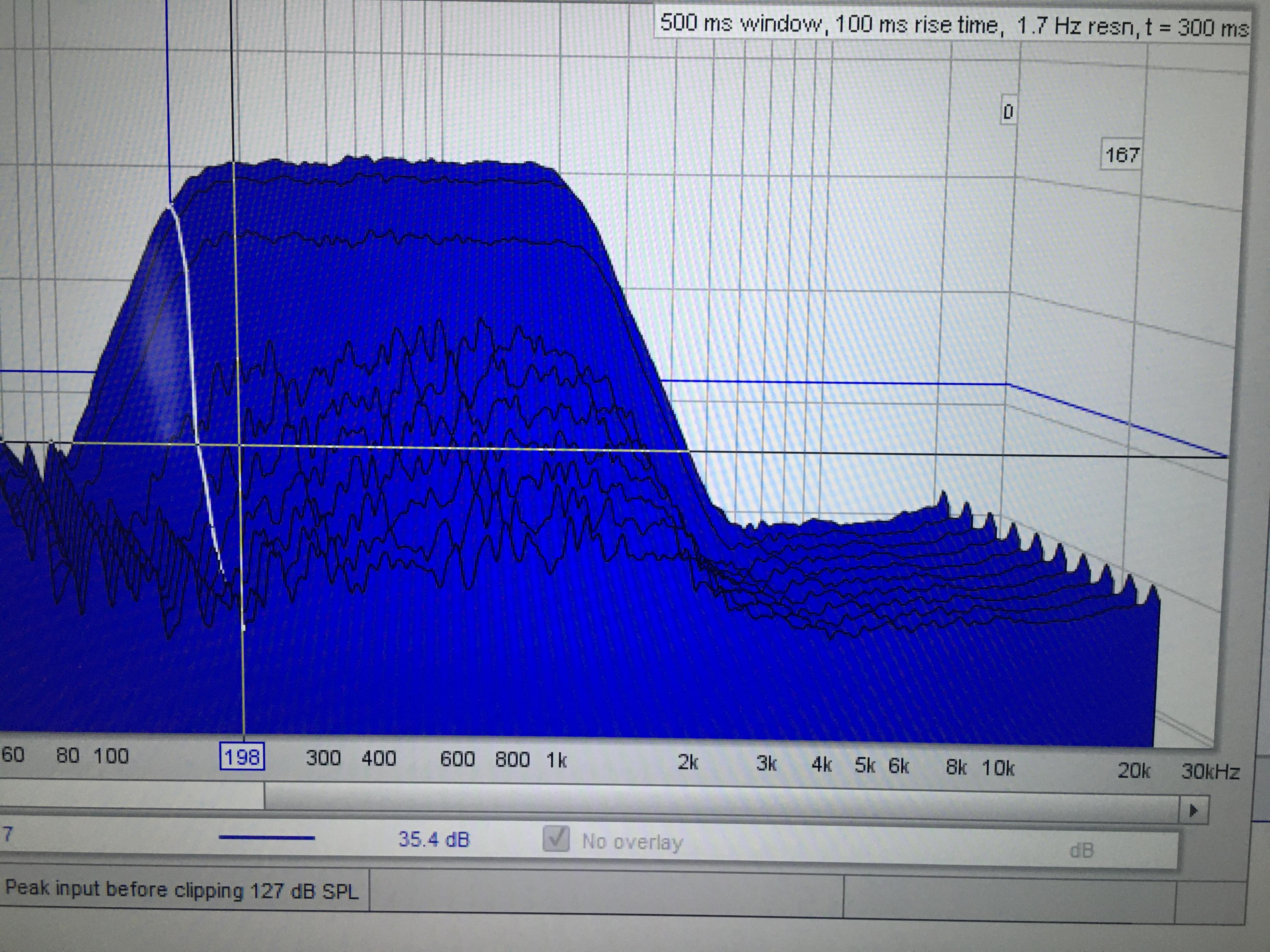Click the 4k frequency axis label
Screen dimensions: 1270x952
(x=822, y=764)
